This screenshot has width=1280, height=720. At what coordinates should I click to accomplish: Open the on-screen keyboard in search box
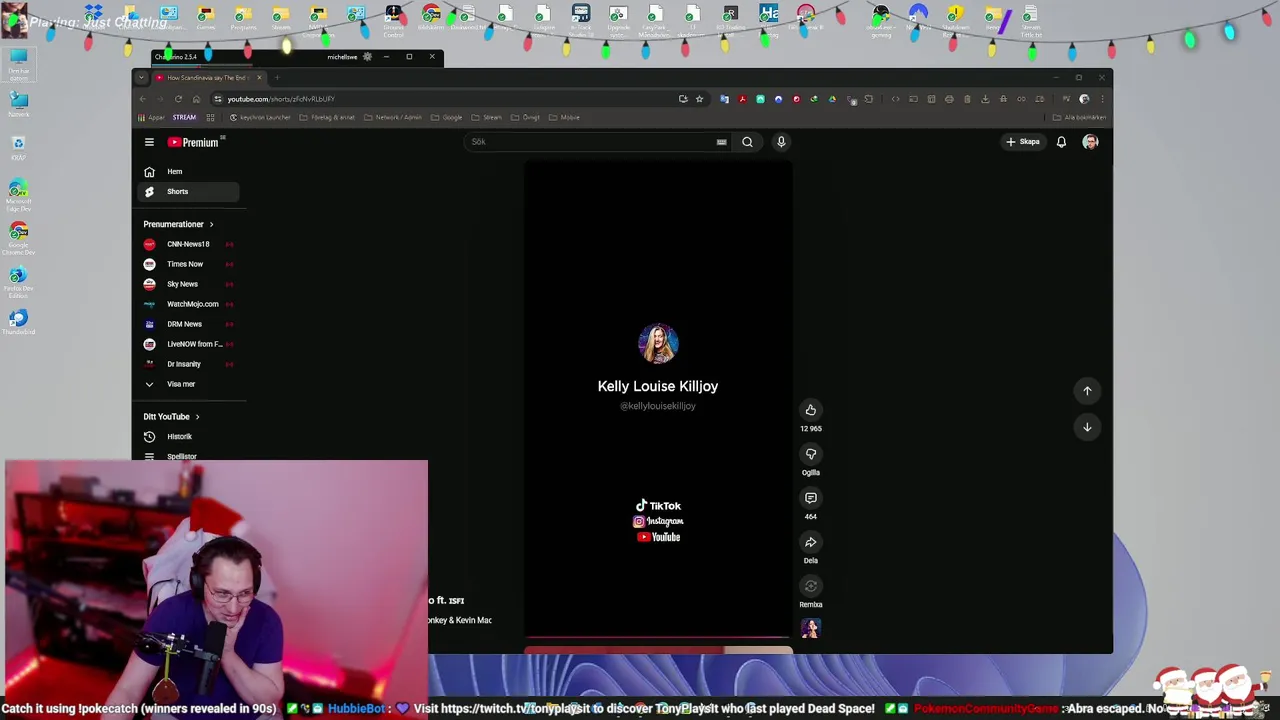tap(721, 142)
